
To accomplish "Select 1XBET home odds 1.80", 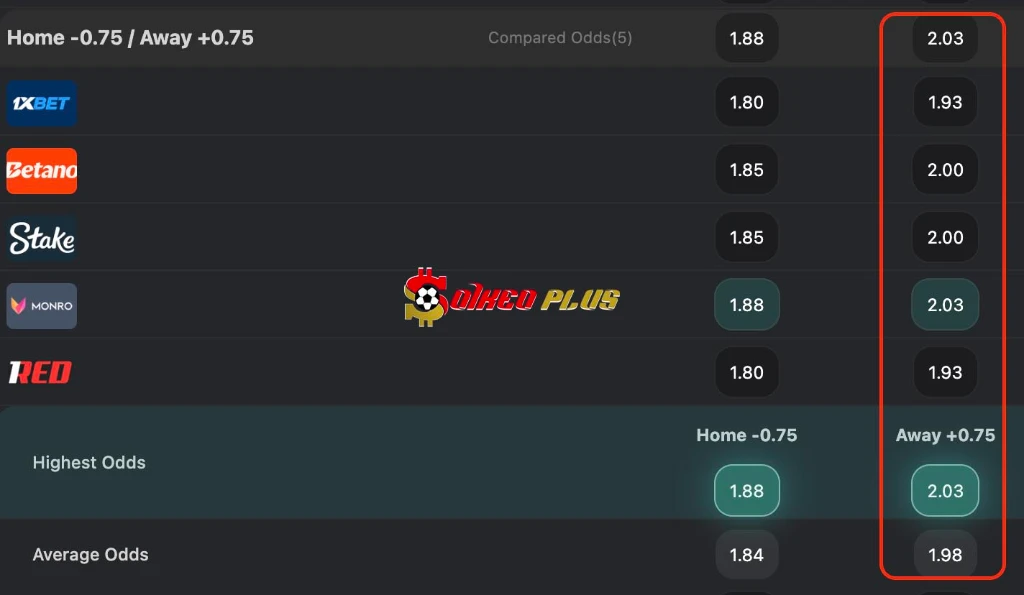I will (x=746, y=103).
